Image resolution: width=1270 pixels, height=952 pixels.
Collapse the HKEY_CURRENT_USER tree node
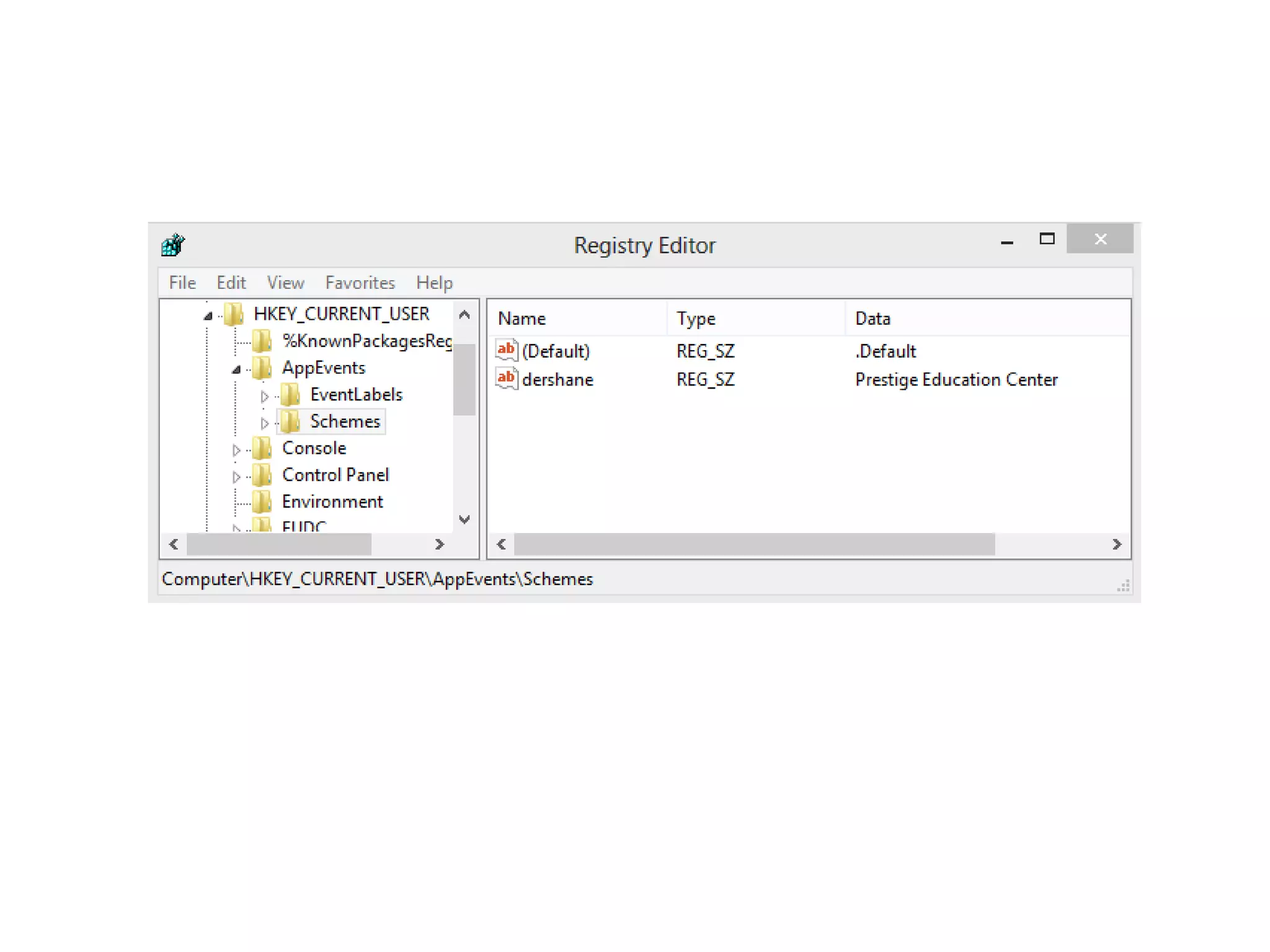tap(208, 316)
